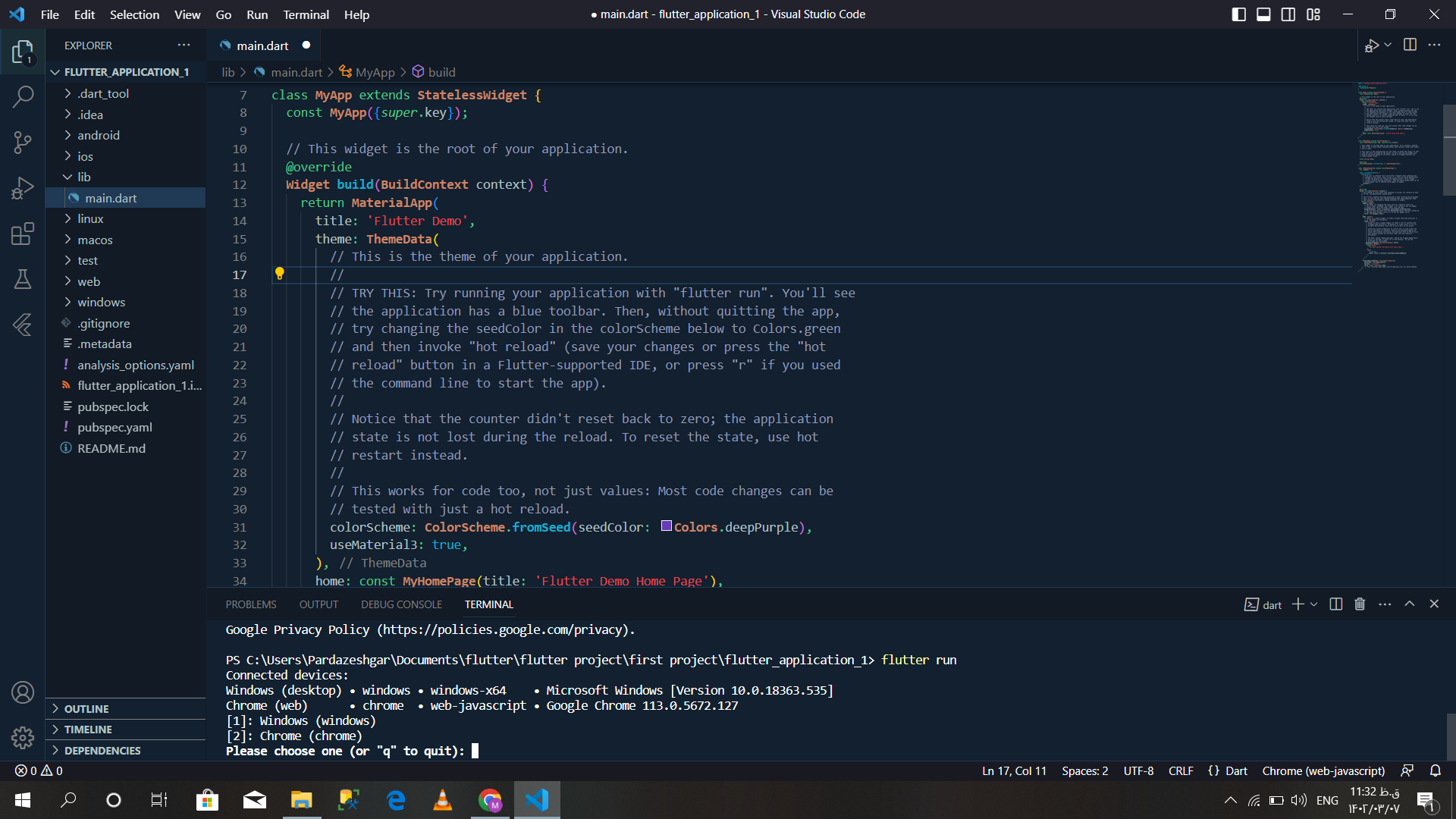Click CRLF end of line setting
The image size is (1456, 819).
point(1181,770)
